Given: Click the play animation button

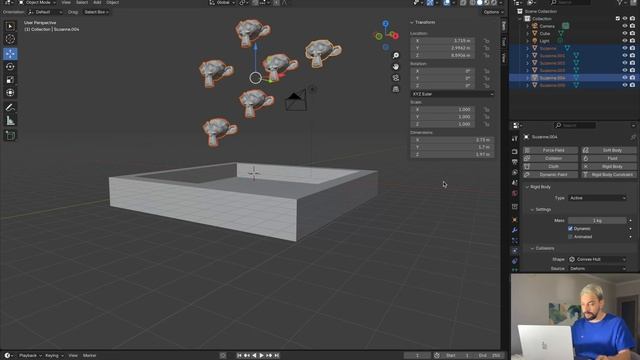Looking at the screenshot, I should coord(262,356).
